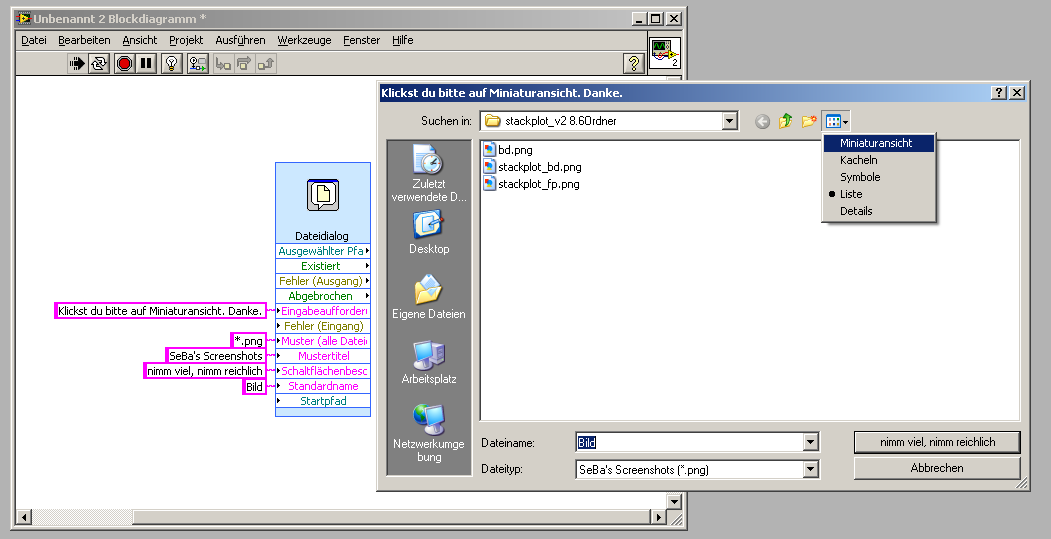The height and width of the screenshot is (539, 1051).
Task: Expand the Suchen in folder dropdown
Action: tap(730, 121)
